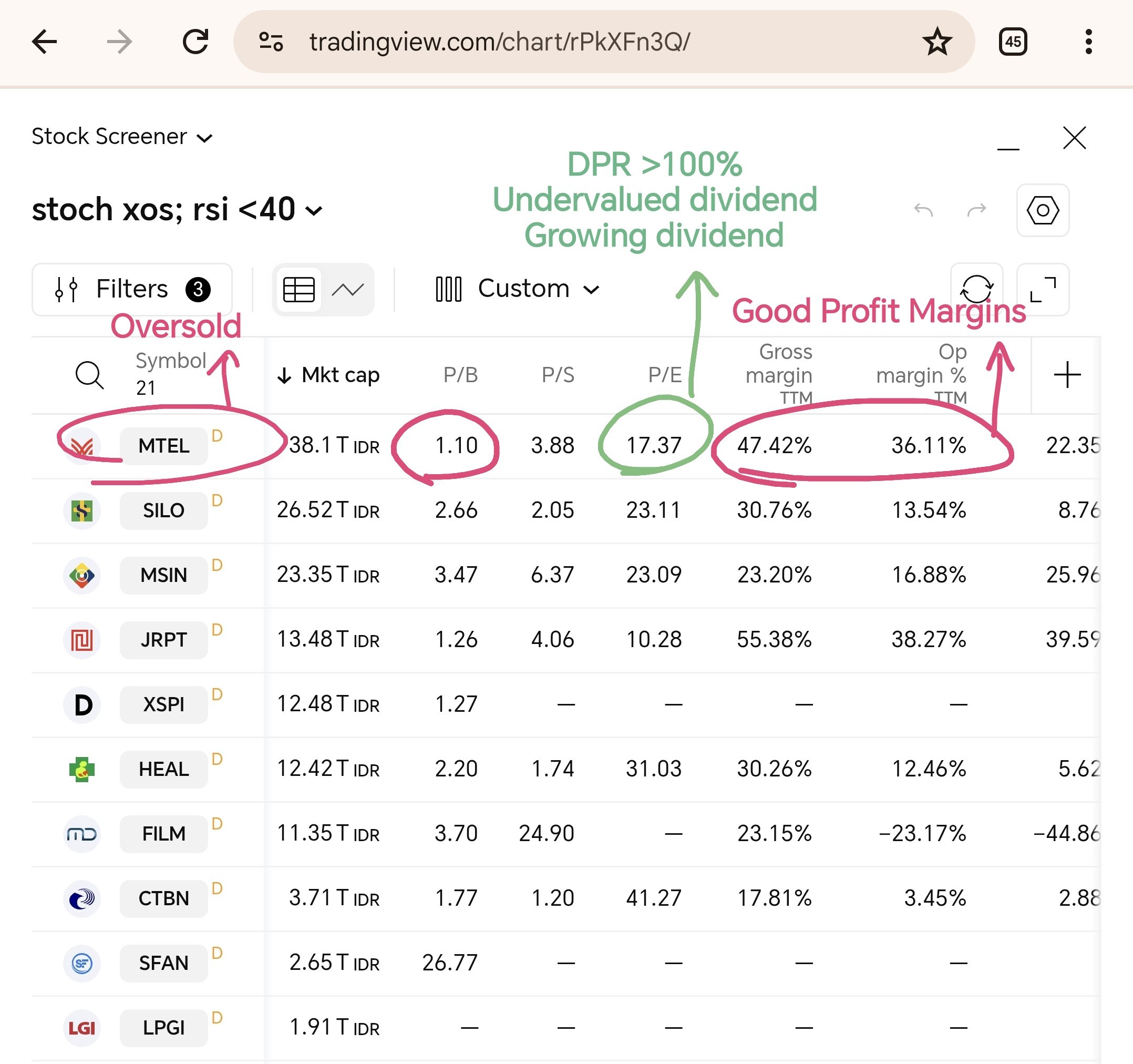Image resolution: width=1133 pixels, height=1064 pixels.
Task: Open the Custom column set dropdown
Action: 518,289
